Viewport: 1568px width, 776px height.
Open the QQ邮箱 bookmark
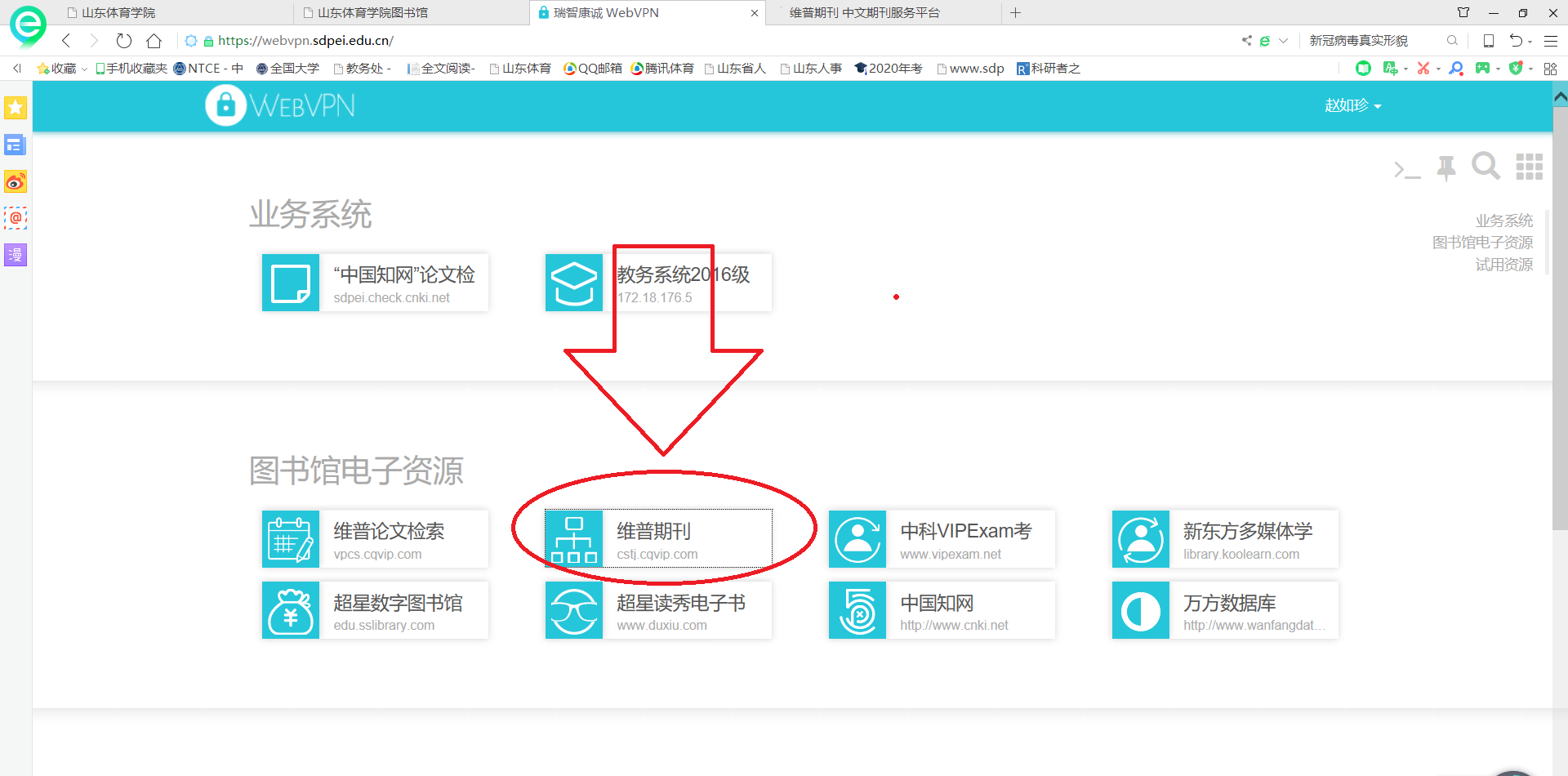tap(593, 69)
